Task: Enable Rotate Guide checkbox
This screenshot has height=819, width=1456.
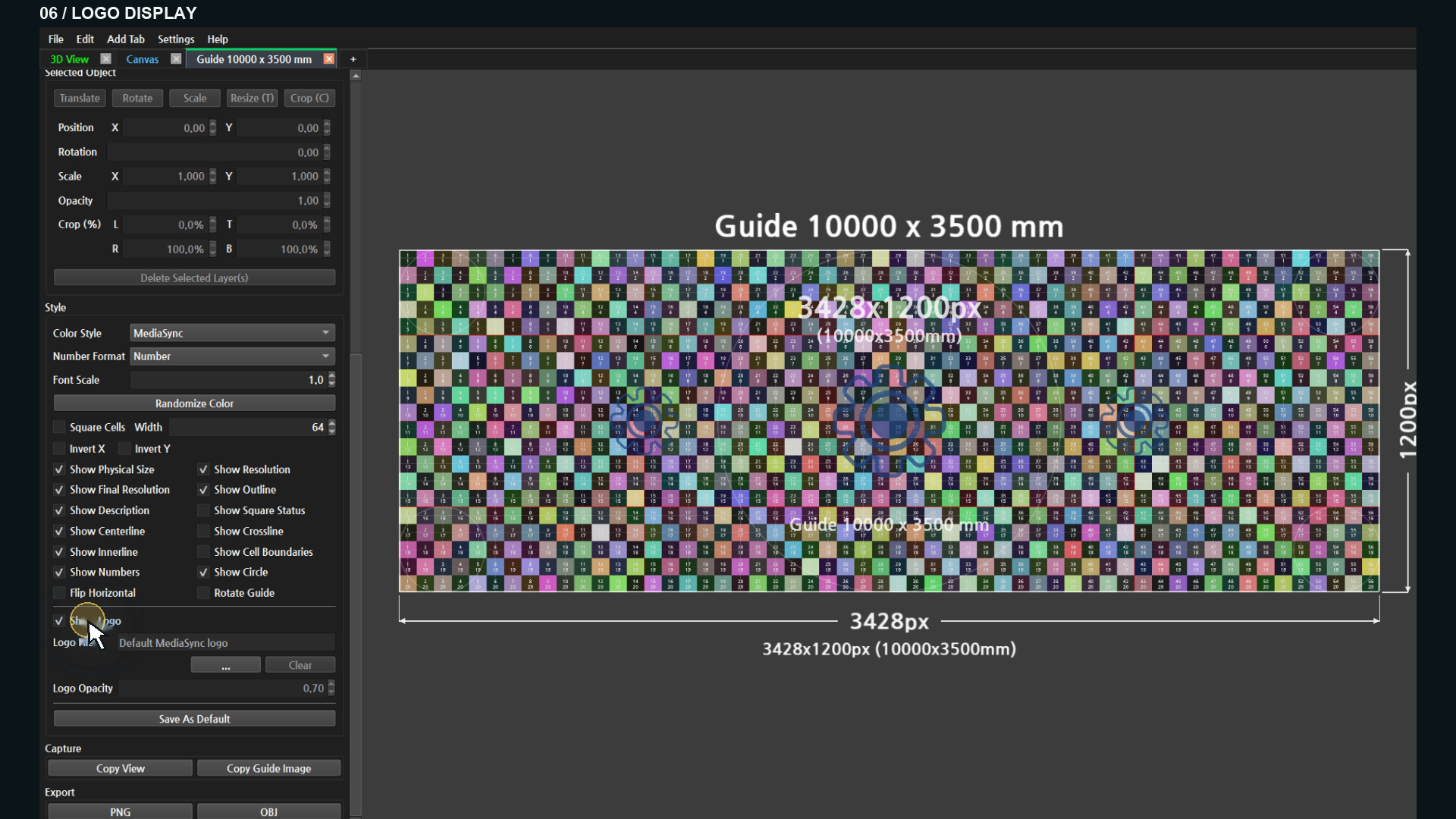Action: coord(203,593)
